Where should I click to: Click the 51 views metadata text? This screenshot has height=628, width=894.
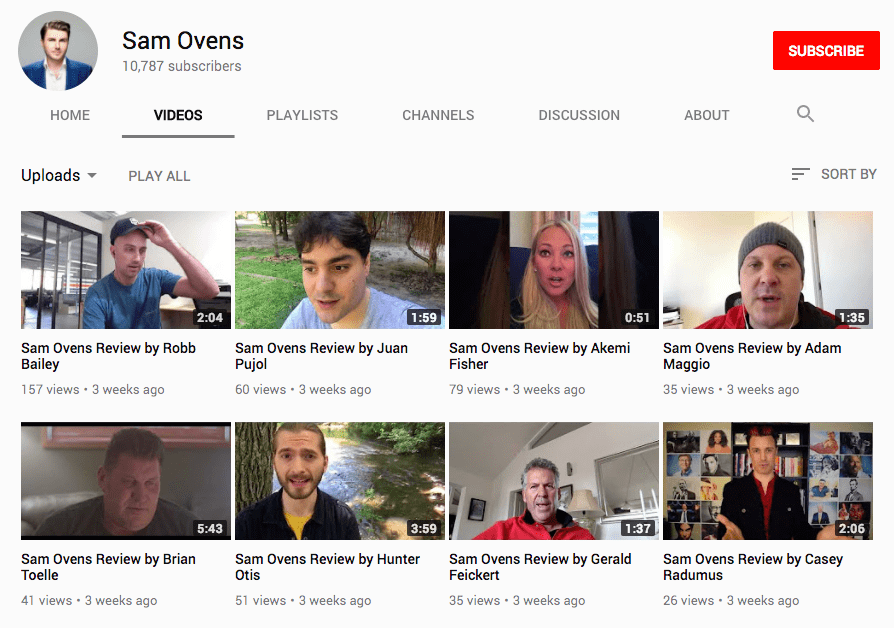pos(261,601)
